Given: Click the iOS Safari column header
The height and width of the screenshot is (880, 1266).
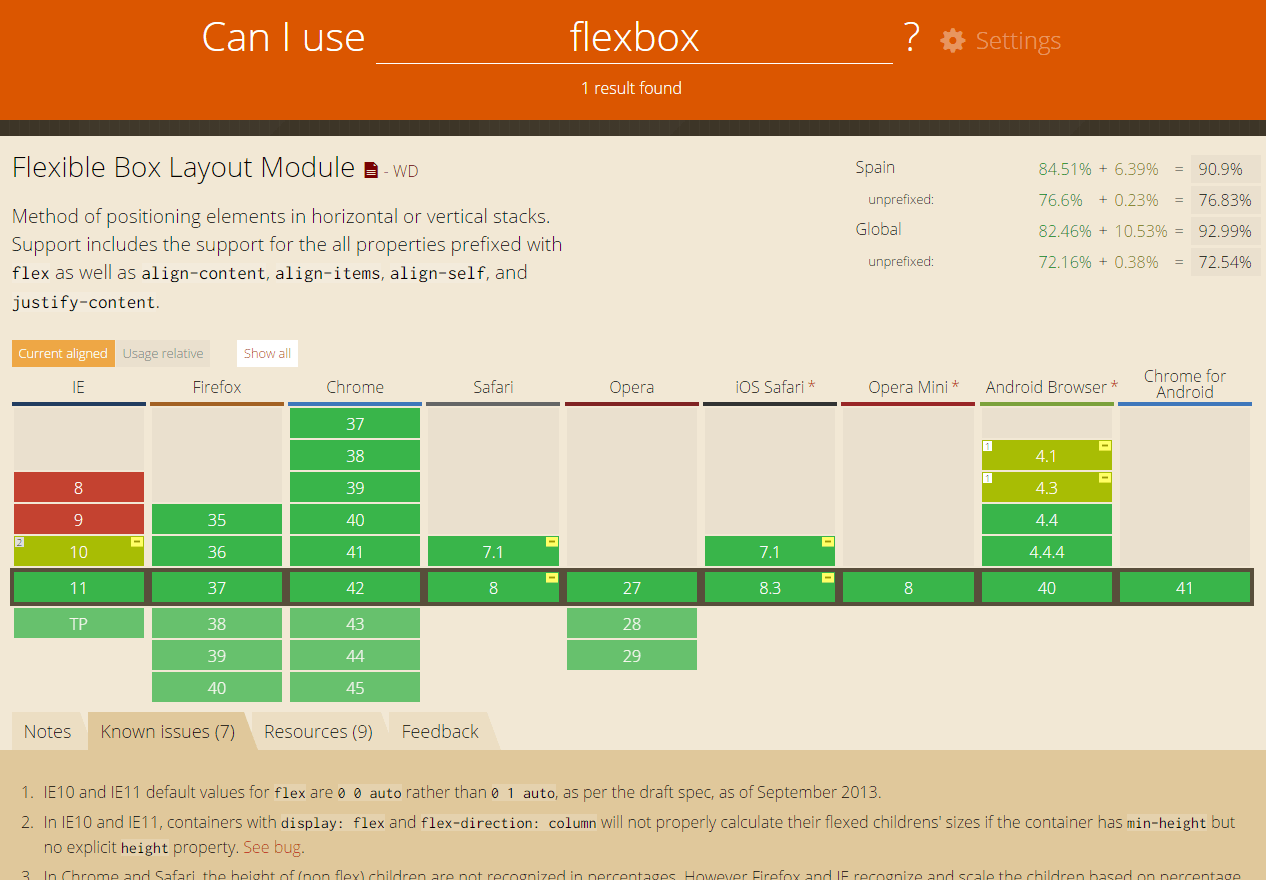Looking at the screenshot, I should pos(770,387).
